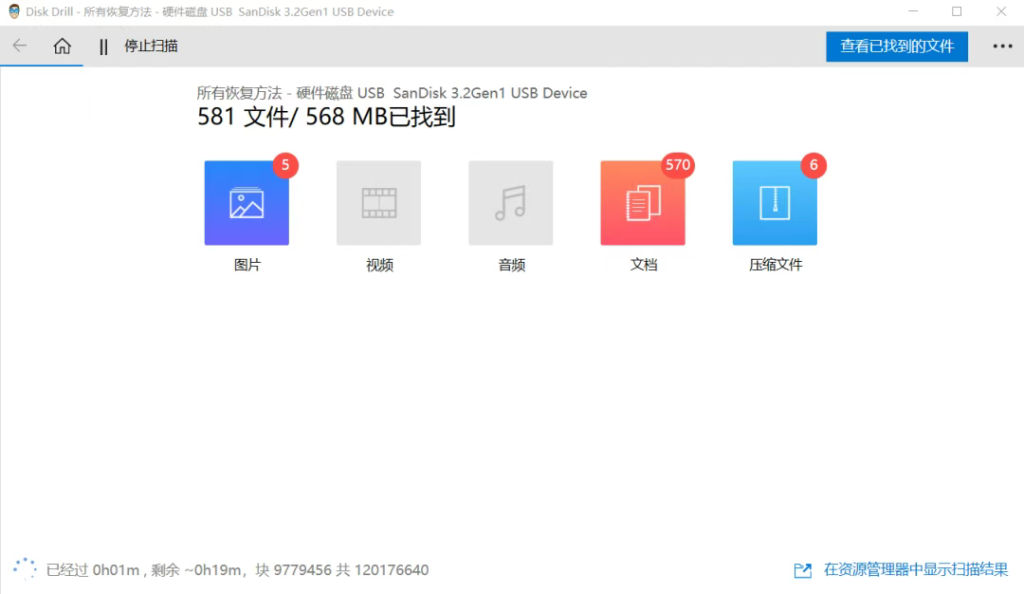This screenshot has height=594, width=1024.
Task: Maximize the Disk Drill window
Action: 956,12
